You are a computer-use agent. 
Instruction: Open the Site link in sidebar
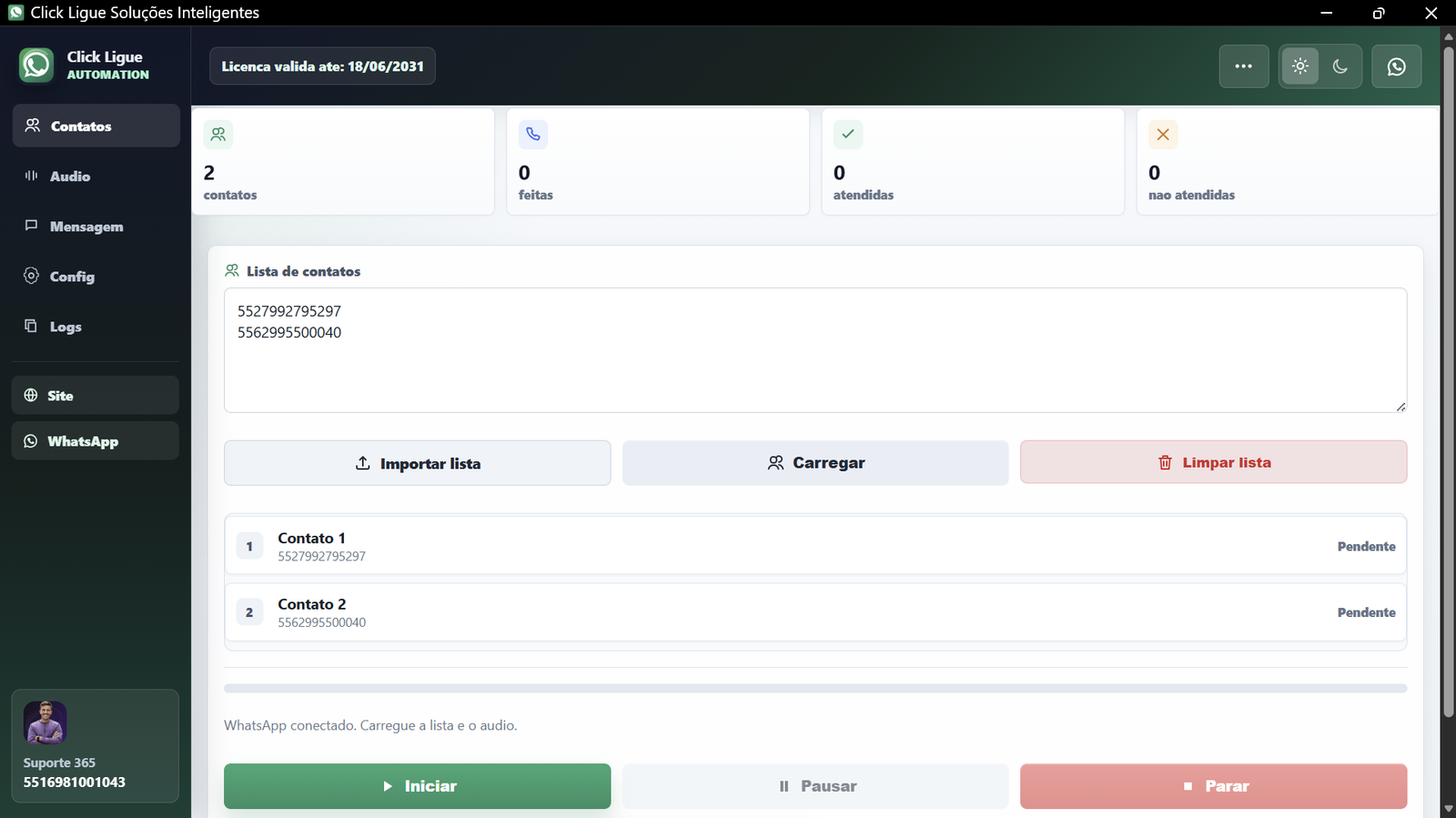click(96, 395)
